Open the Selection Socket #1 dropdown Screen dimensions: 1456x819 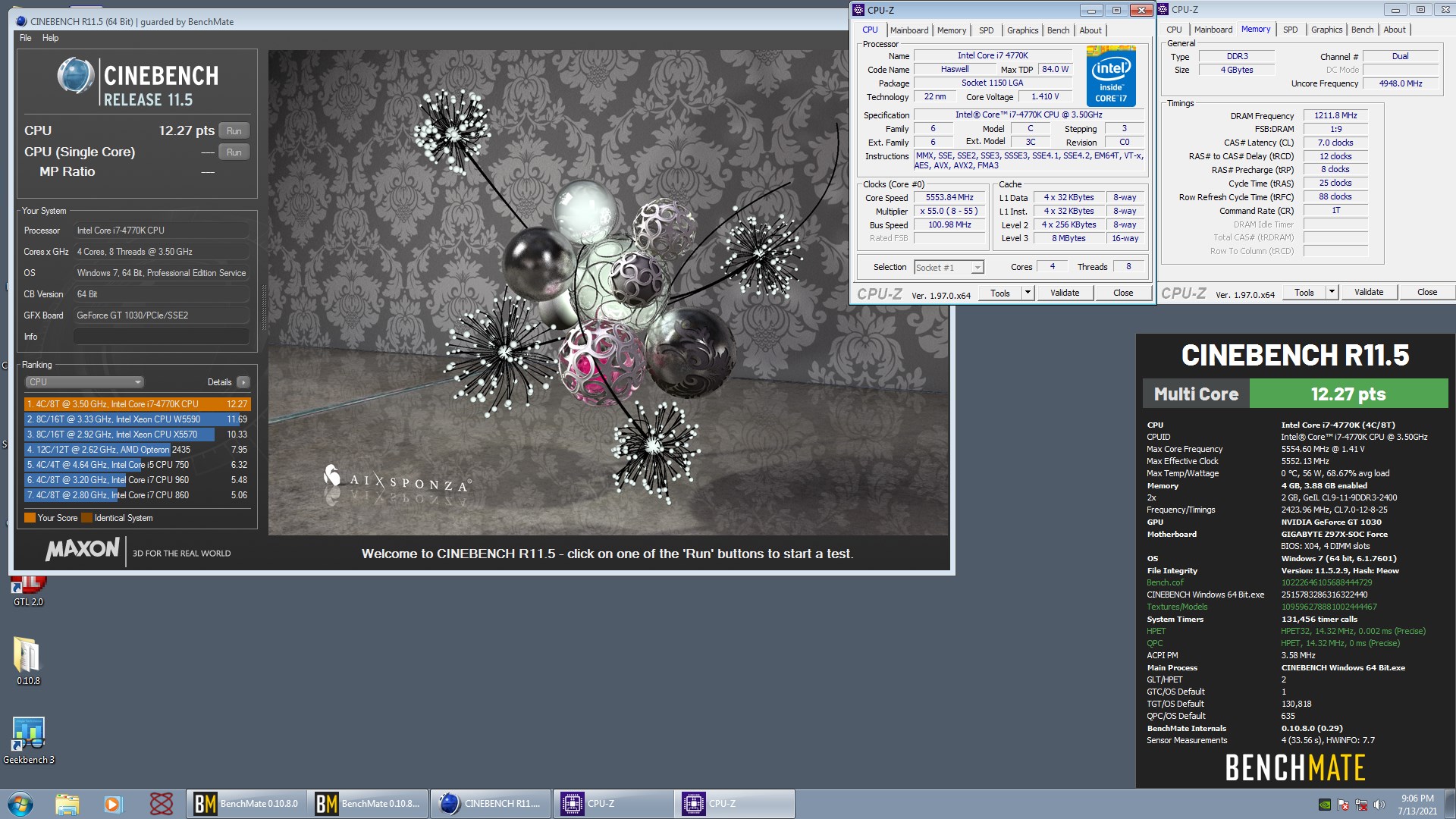point(949,268)
